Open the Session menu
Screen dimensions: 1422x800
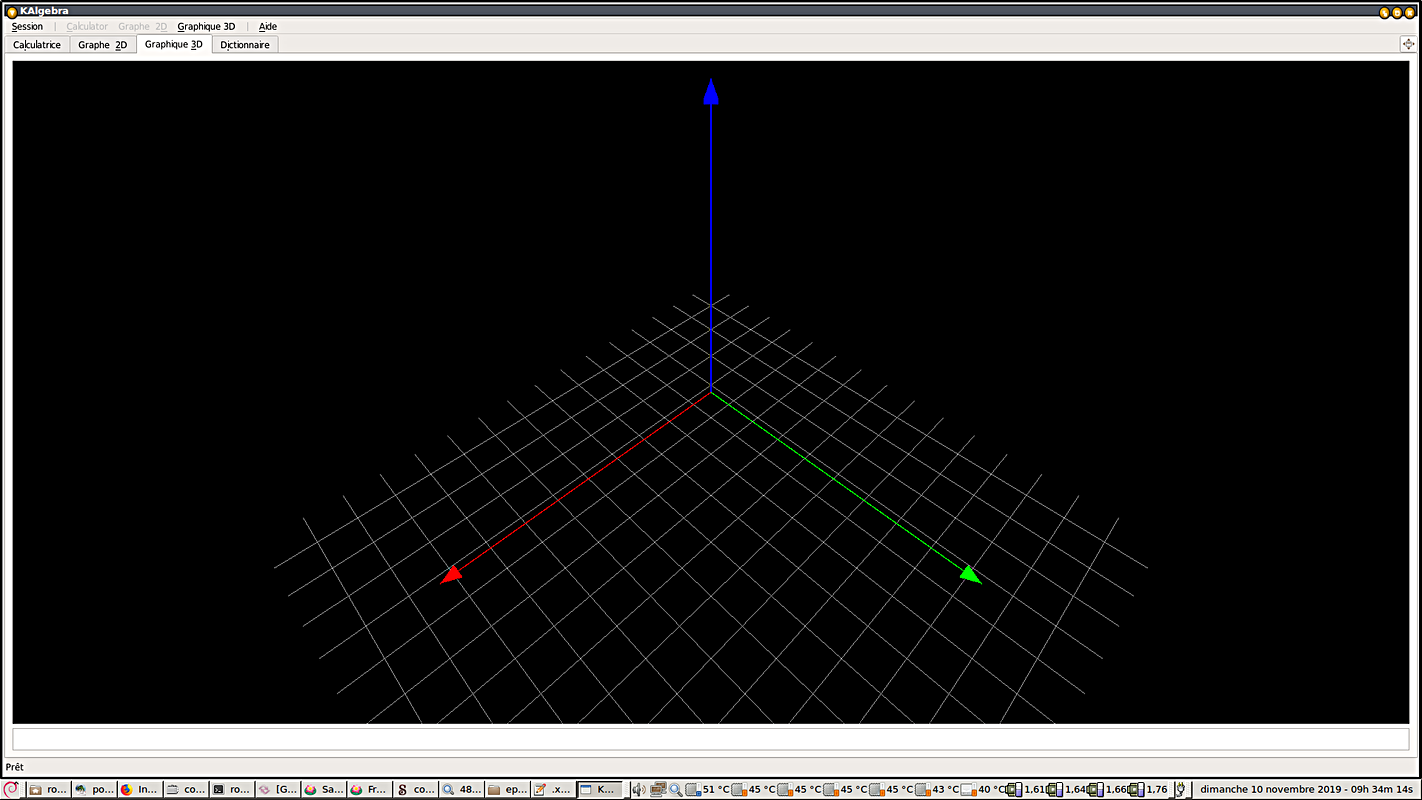(x=27, y=27)
